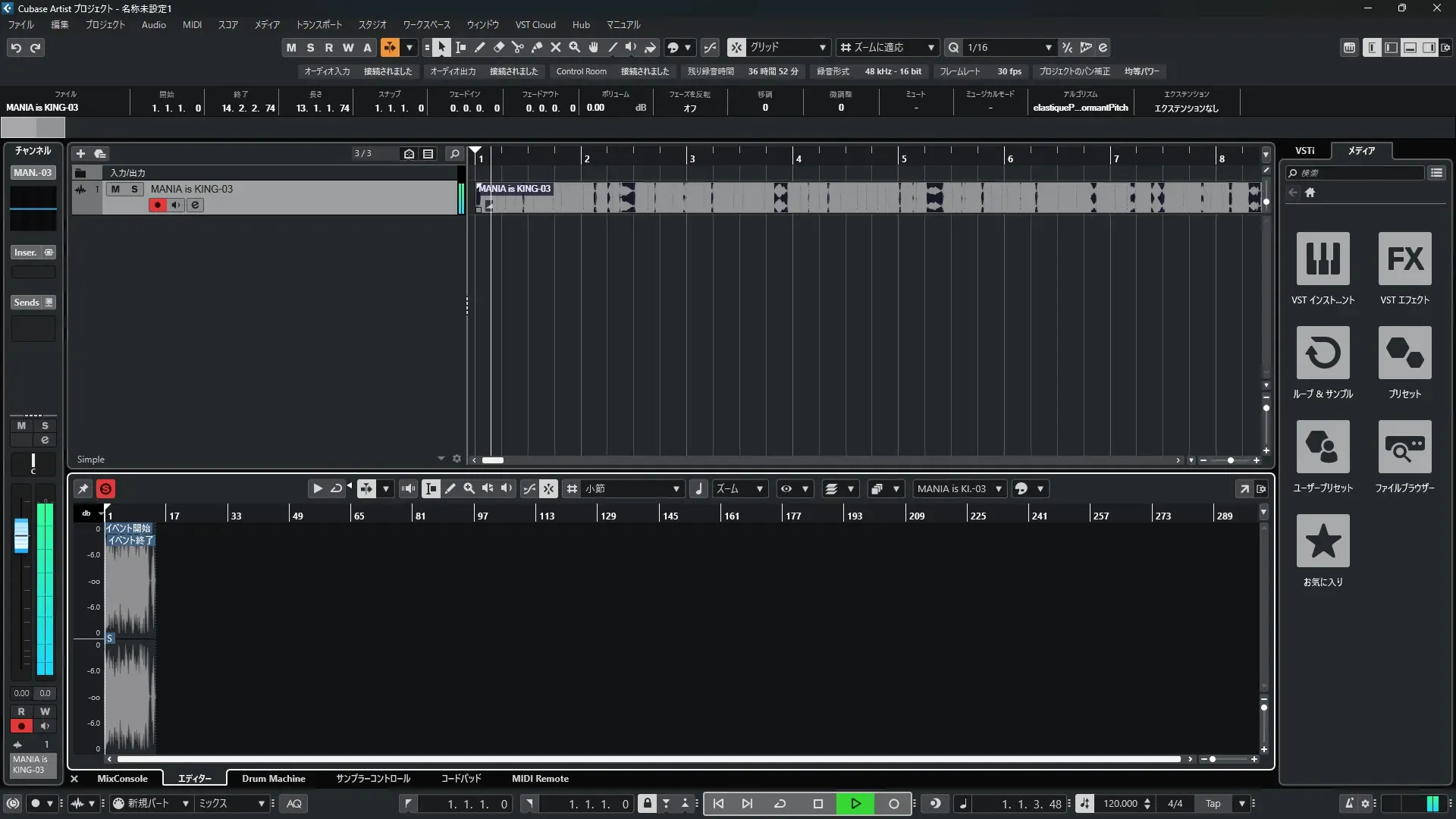Viewport: 1456px width, 819px height.
Task: Select the Scissors (split) tool
Action: click(x=517, y=48)
